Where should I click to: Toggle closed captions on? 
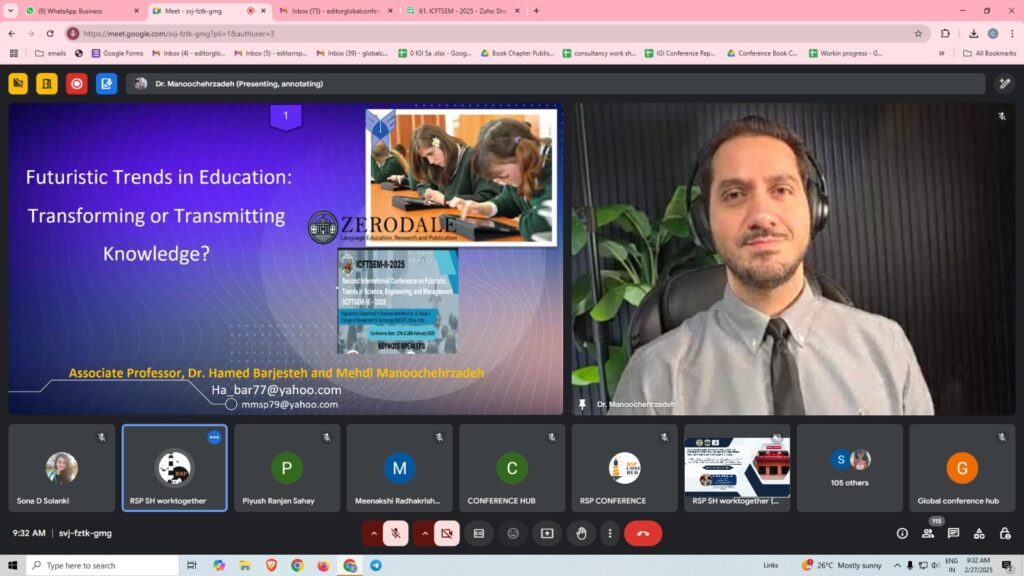click(x=479, y=533)
